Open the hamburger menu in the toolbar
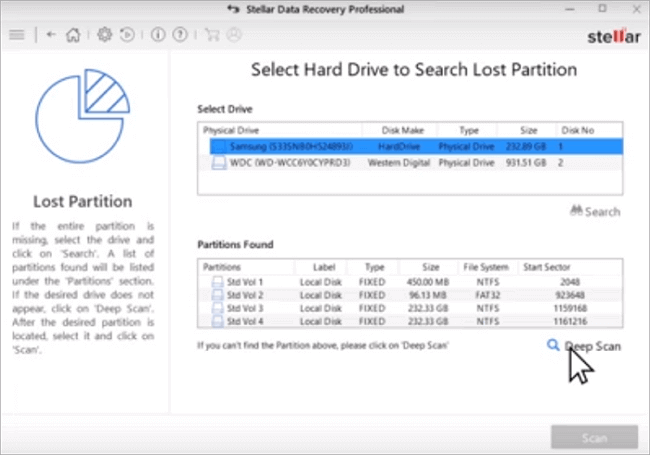The image size is (650, 455). coord(16,34)
